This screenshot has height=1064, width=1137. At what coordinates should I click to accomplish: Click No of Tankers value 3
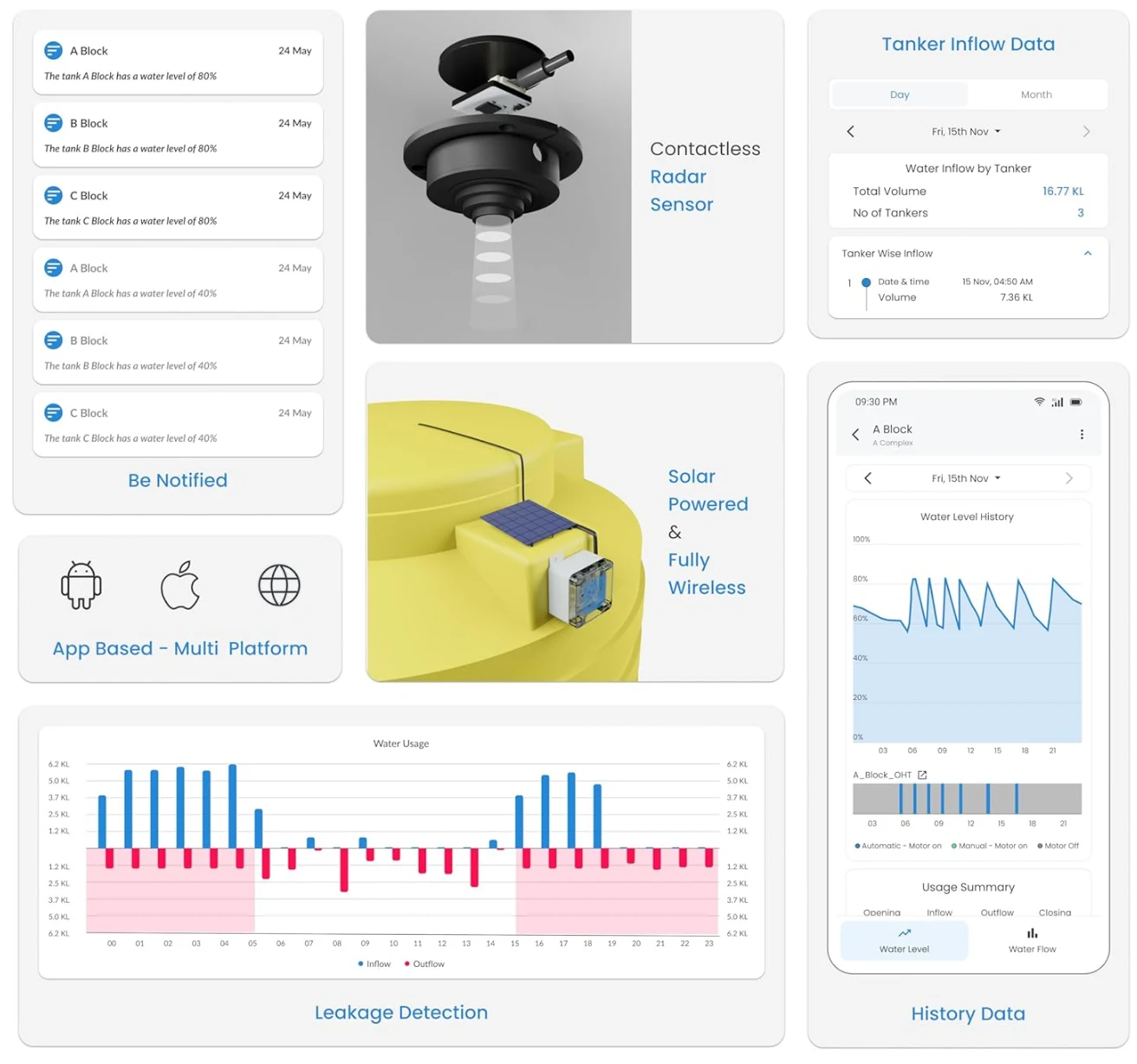(x=1081, y=212)
